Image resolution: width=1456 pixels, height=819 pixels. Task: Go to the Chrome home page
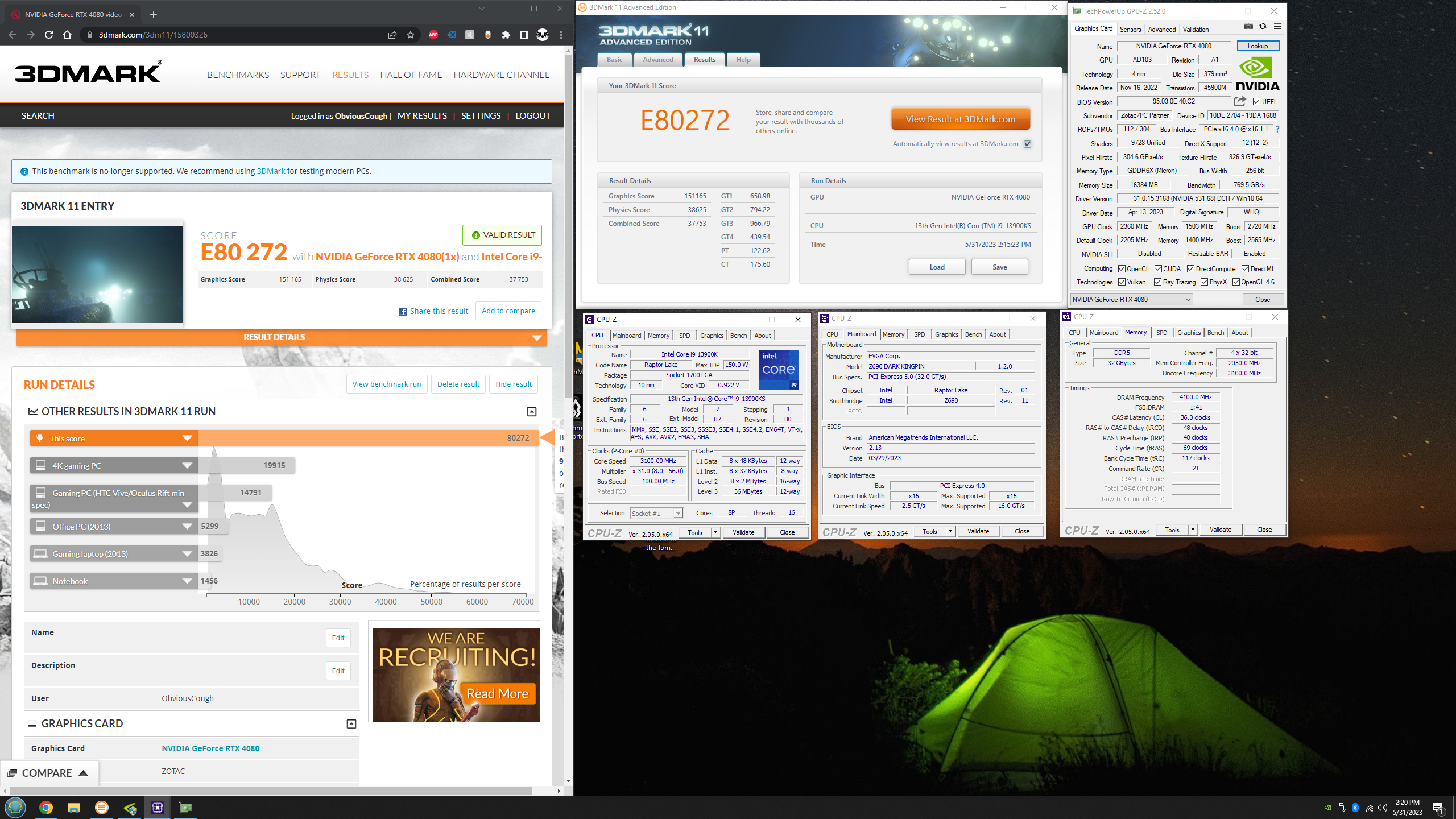pos(67,35)
